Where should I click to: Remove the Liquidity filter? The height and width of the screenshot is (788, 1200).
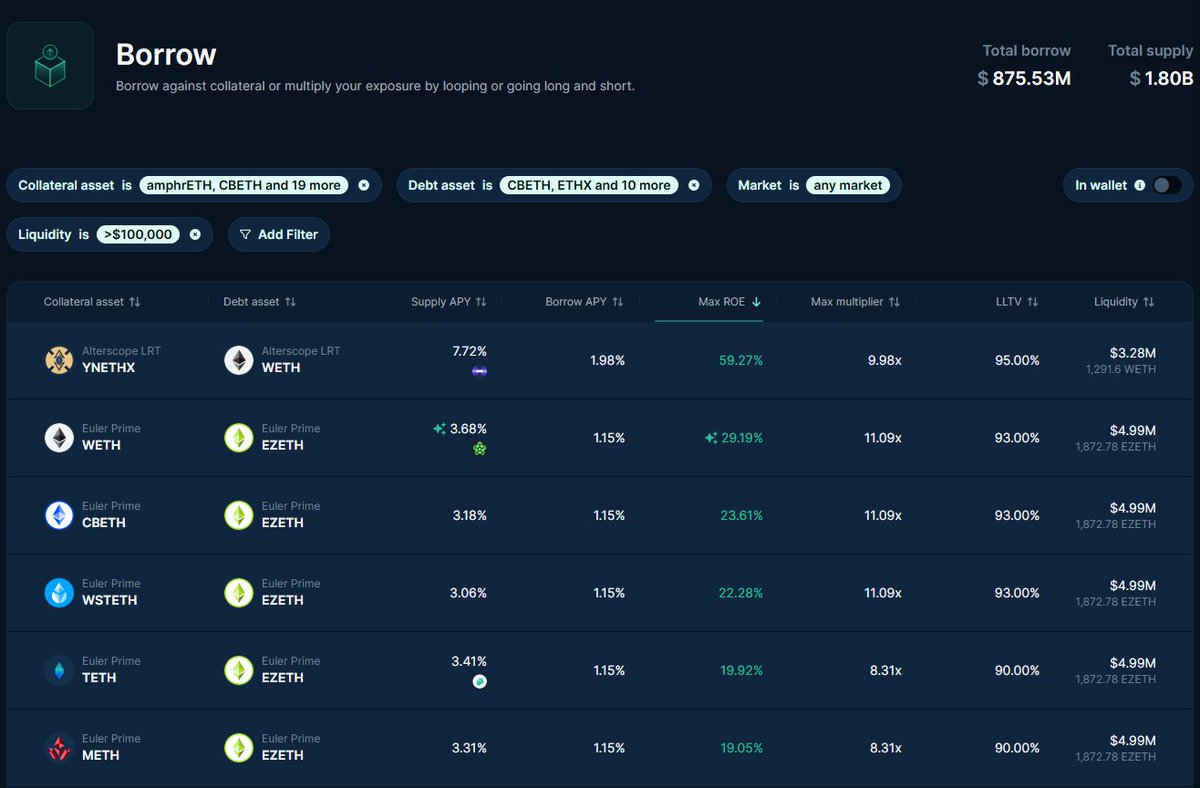tap(195, 234)
